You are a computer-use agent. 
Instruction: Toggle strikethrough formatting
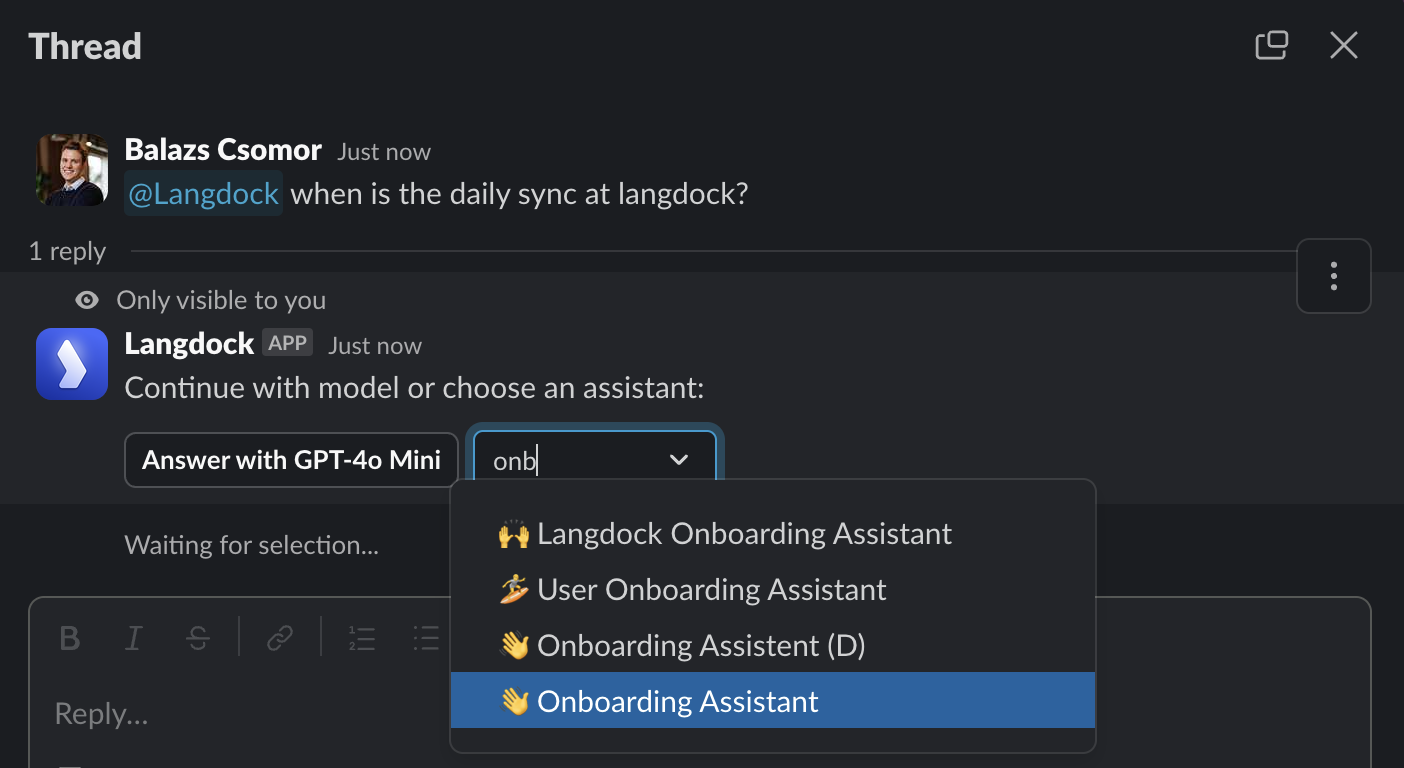coord(198,638)
